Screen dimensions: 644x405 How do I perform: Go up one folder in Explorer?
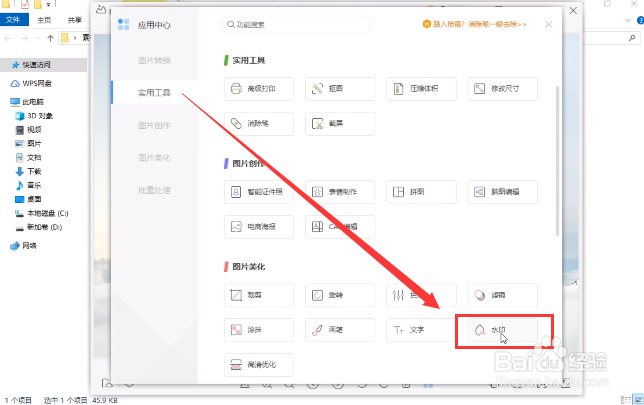[50, 38]
